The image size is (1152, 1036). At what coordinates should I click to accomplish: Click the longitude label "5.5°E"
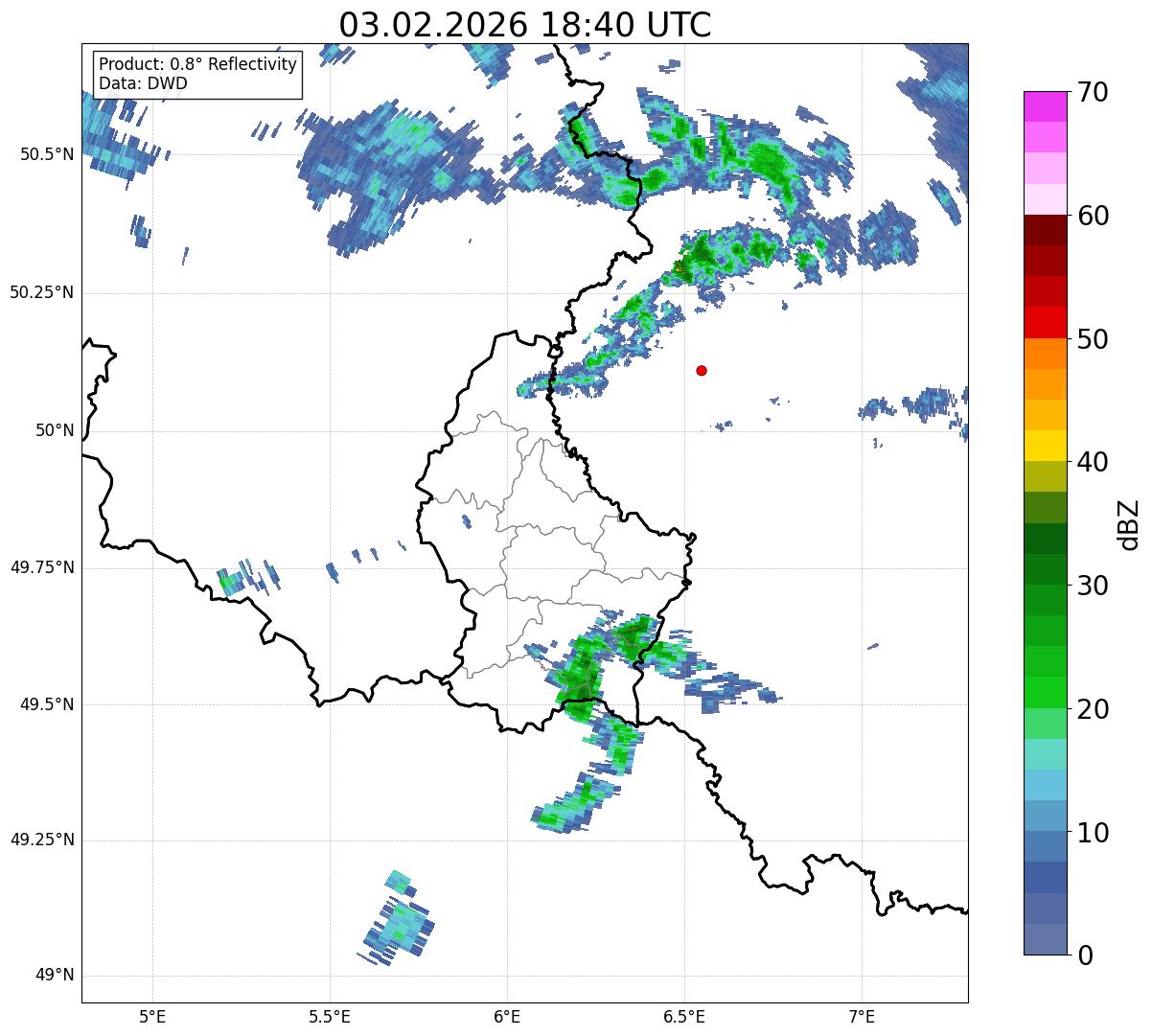pos(330,1016)
